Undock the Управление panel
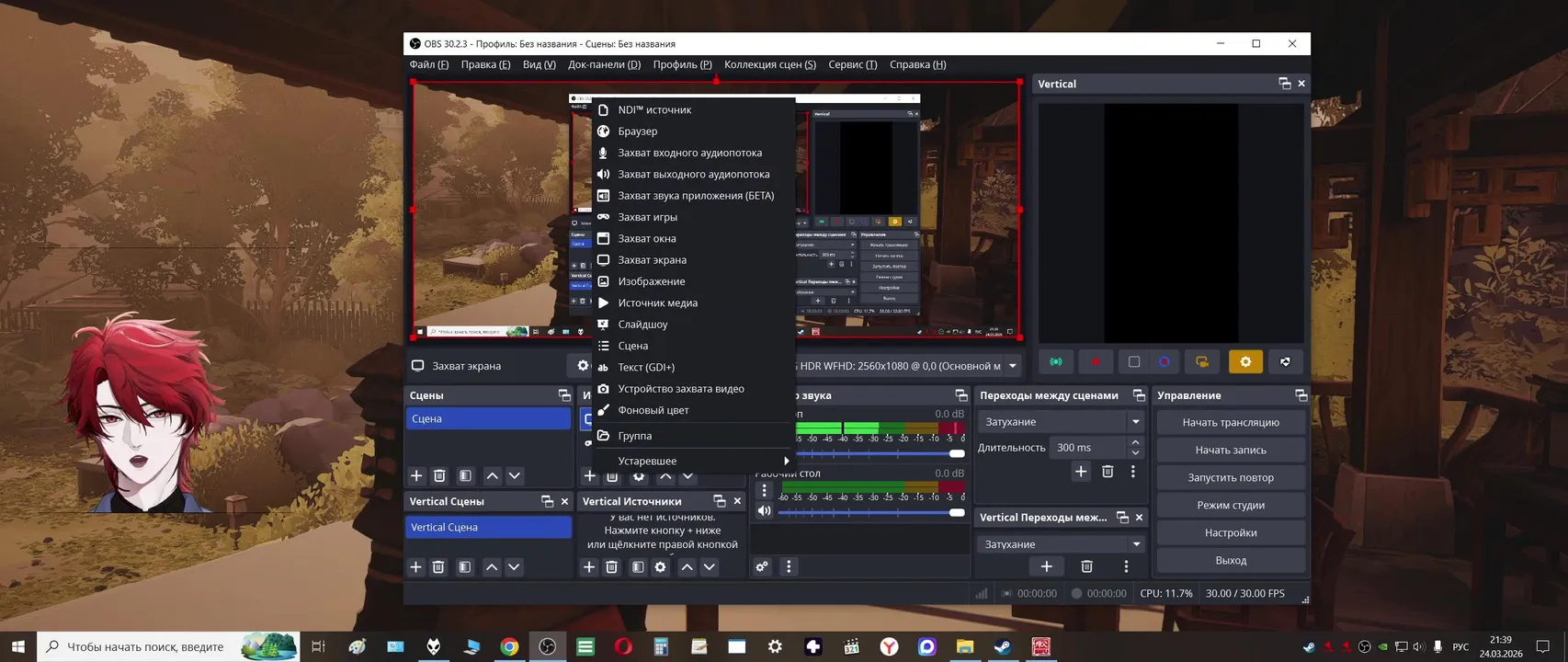 click(1301, 395)
